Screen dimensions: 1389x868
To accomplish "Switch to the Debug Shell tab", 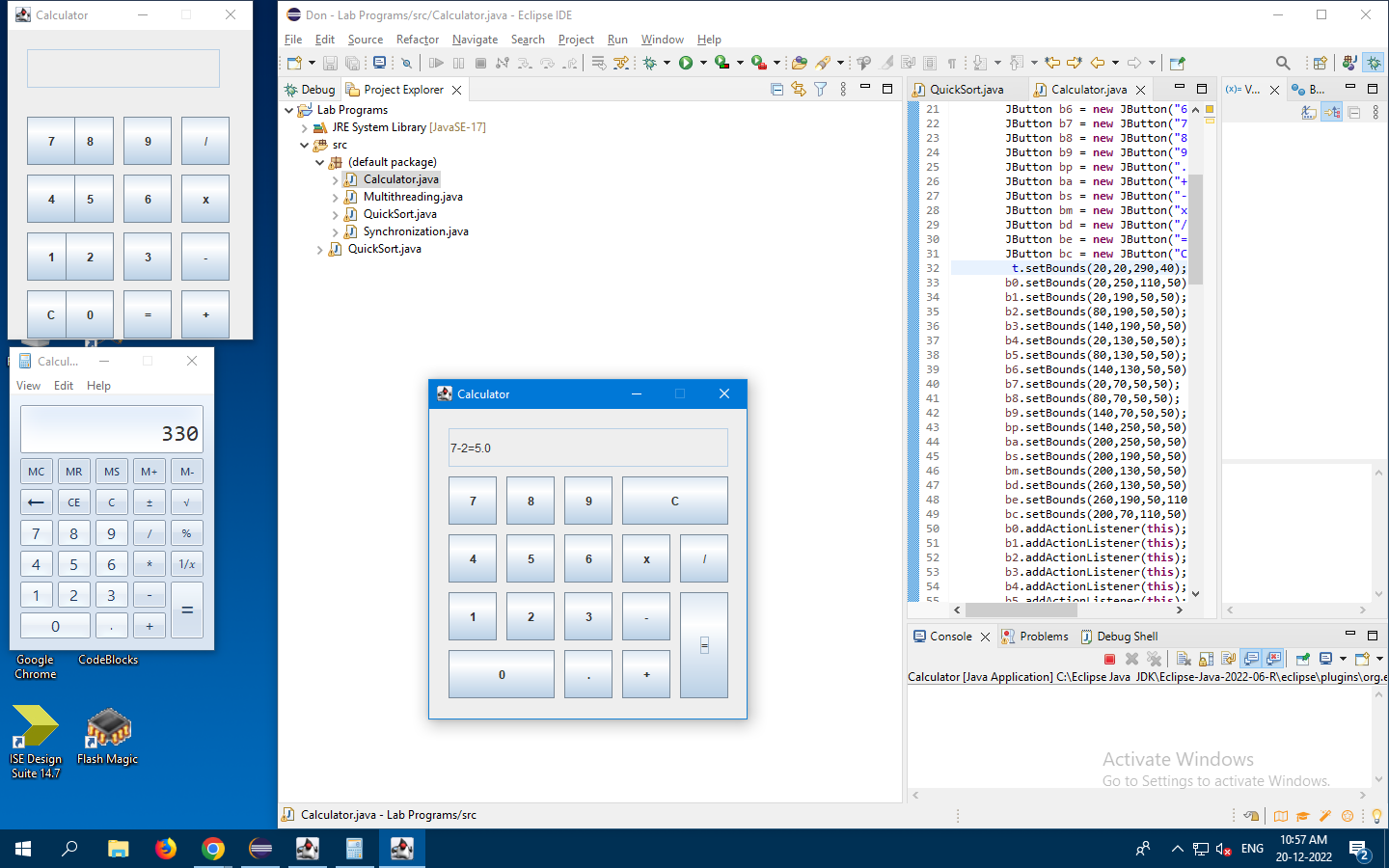I will click(x=1119, y=637).
